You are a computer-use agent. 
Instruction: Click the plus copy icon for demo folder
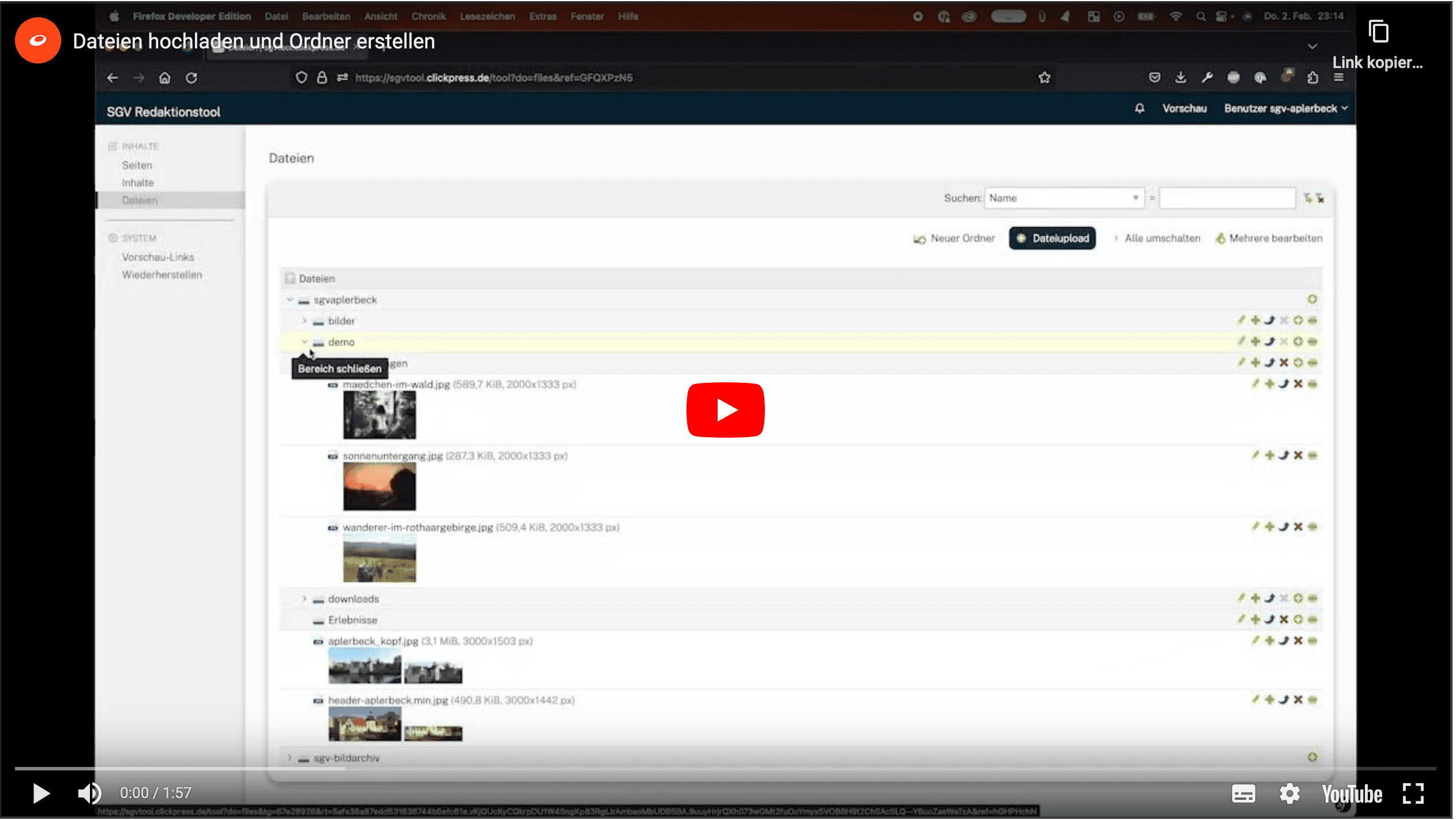[x=1255, y=342]
